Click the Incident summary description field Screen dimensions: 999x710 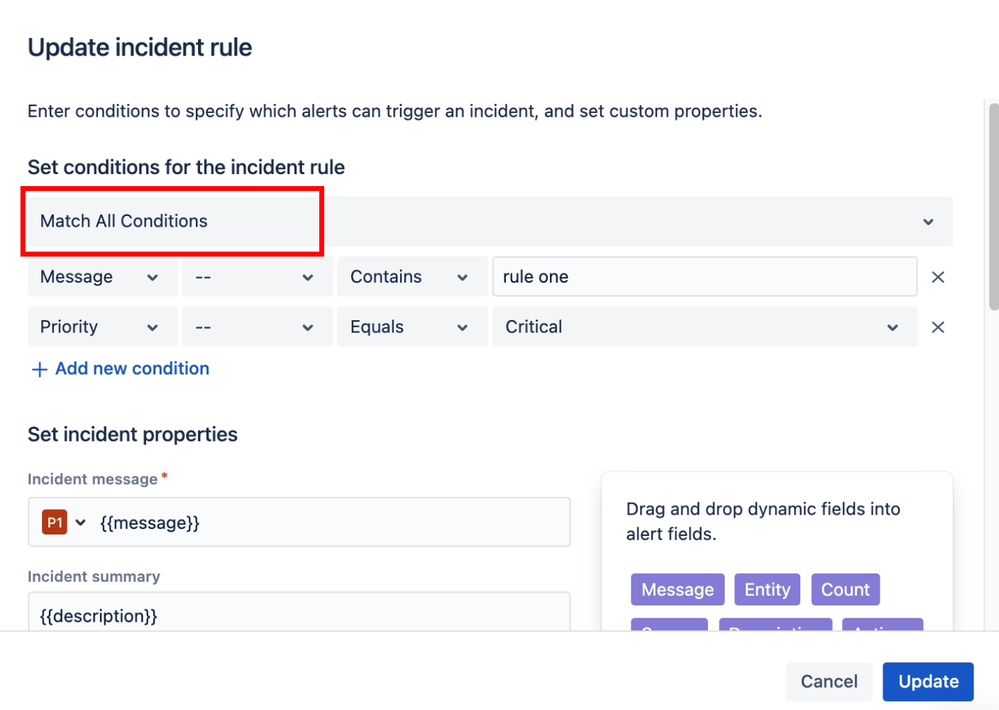pos(298,614)
